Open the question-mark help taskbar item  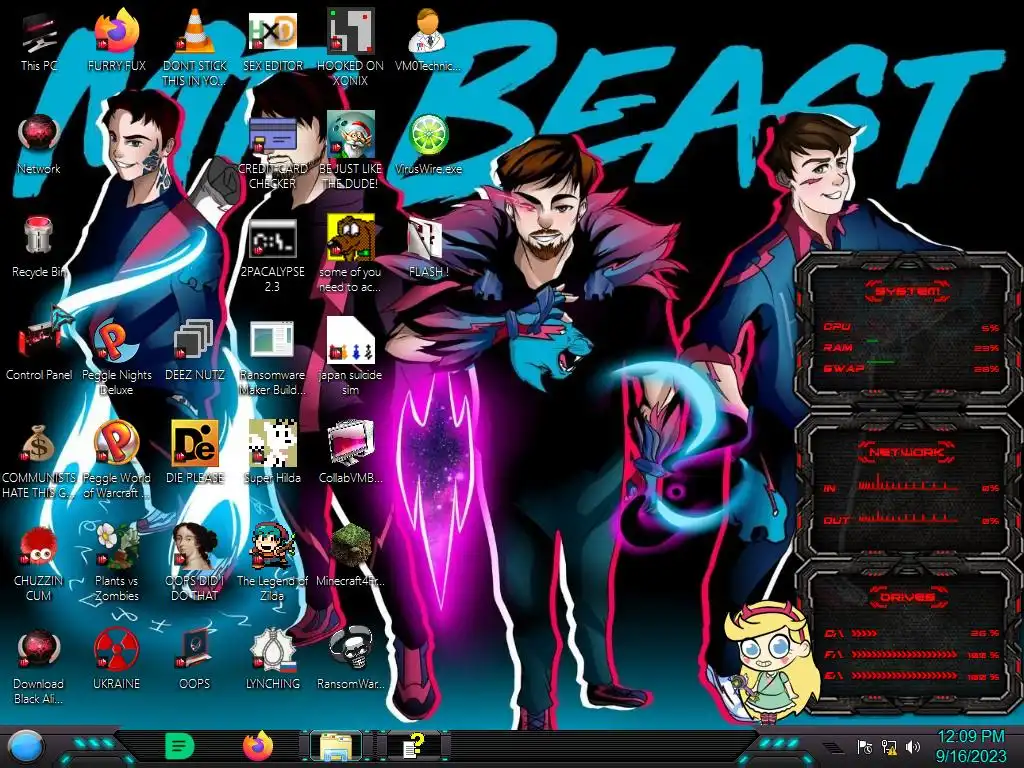coord(414,746)
